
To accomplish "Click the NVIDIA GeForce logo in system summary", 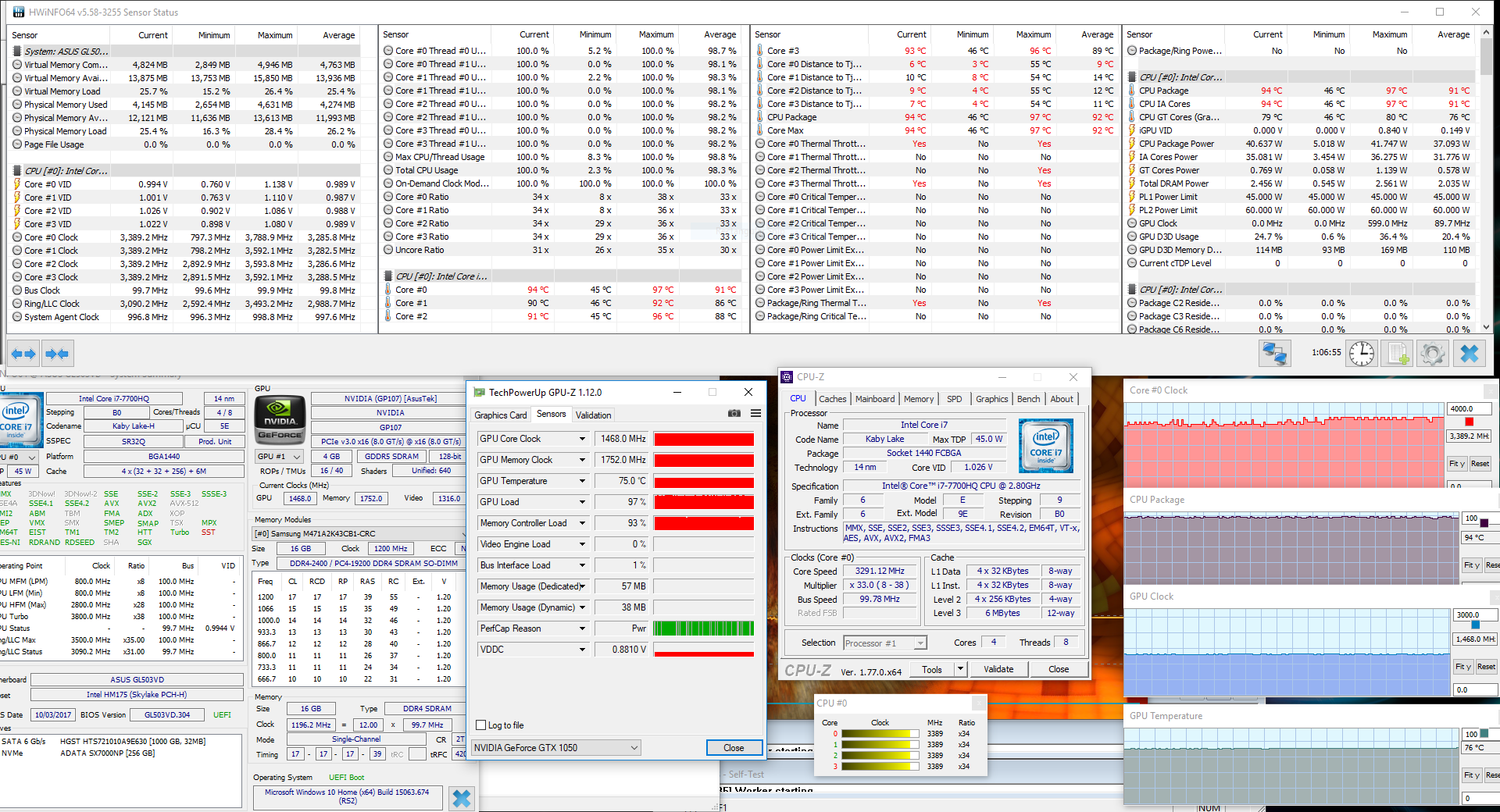I will 280,420.
